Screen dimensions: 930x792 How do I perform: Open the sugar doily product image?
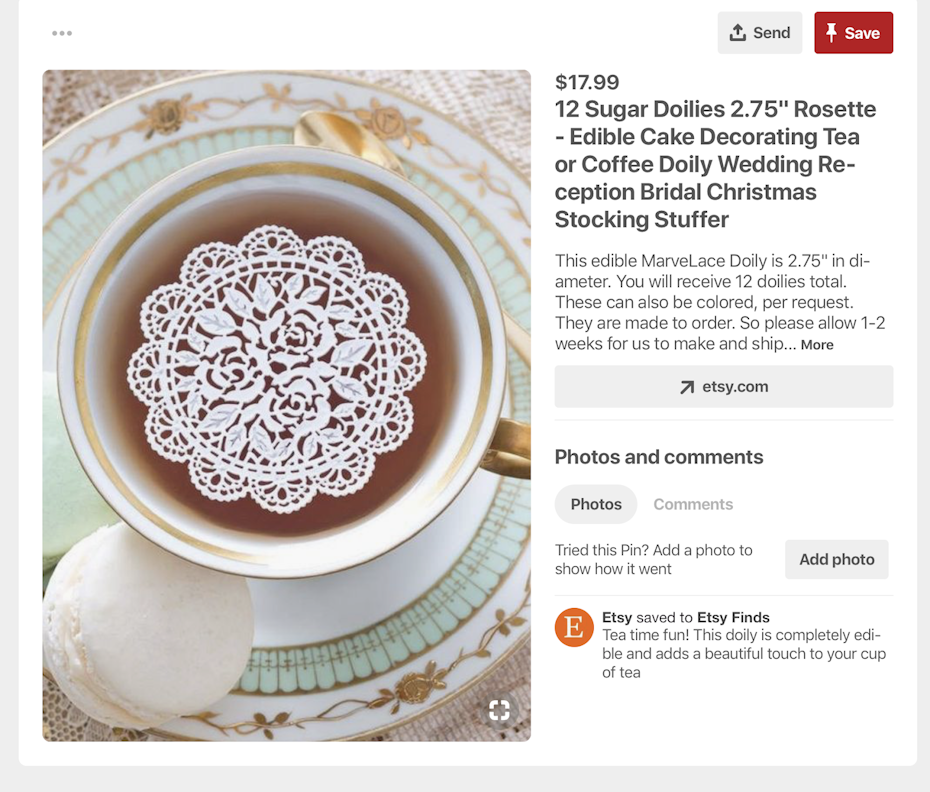coord(286,405)
